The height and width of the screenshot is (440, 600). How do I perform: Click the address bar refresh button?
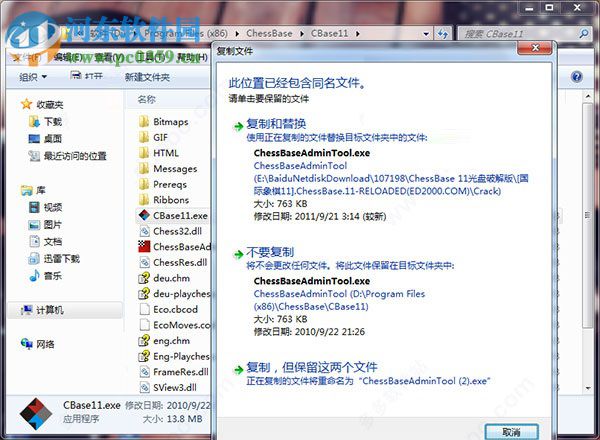[x=443, y=34]
